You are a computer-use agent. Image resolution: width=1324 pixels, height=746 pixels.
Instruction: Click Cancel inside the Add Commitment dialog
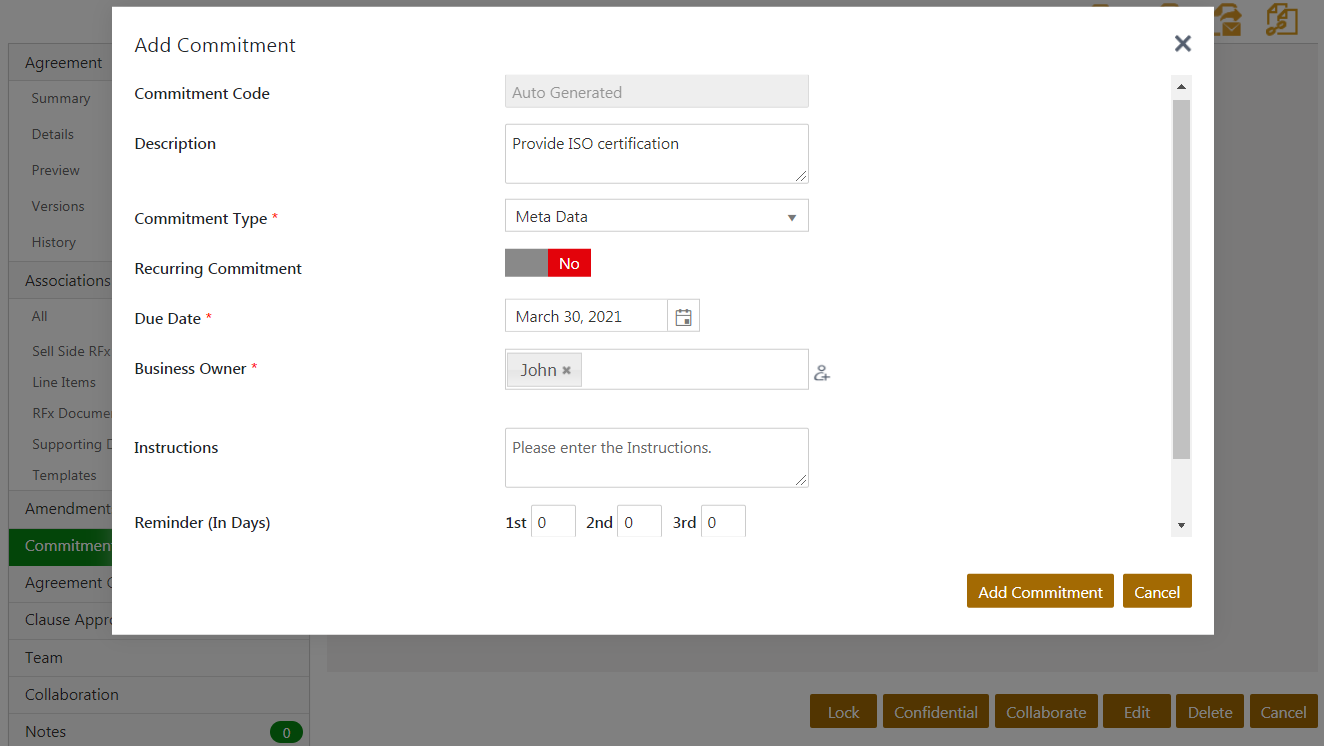click(x=1157, y=592)
